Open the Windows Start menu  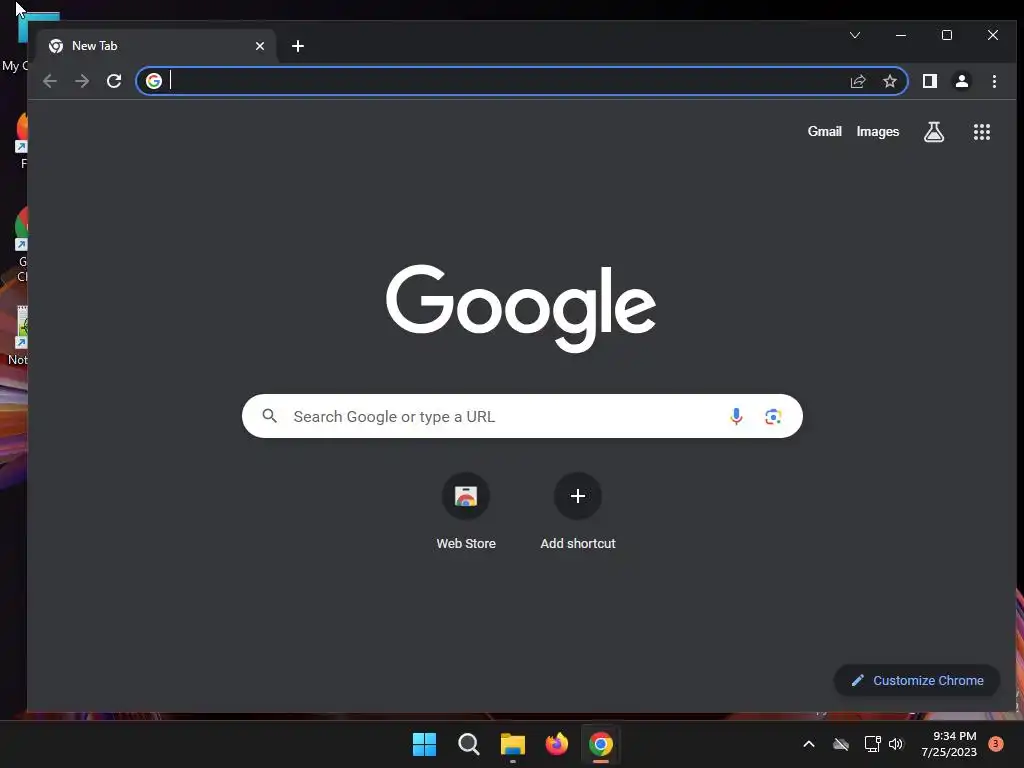click(424, 744)
